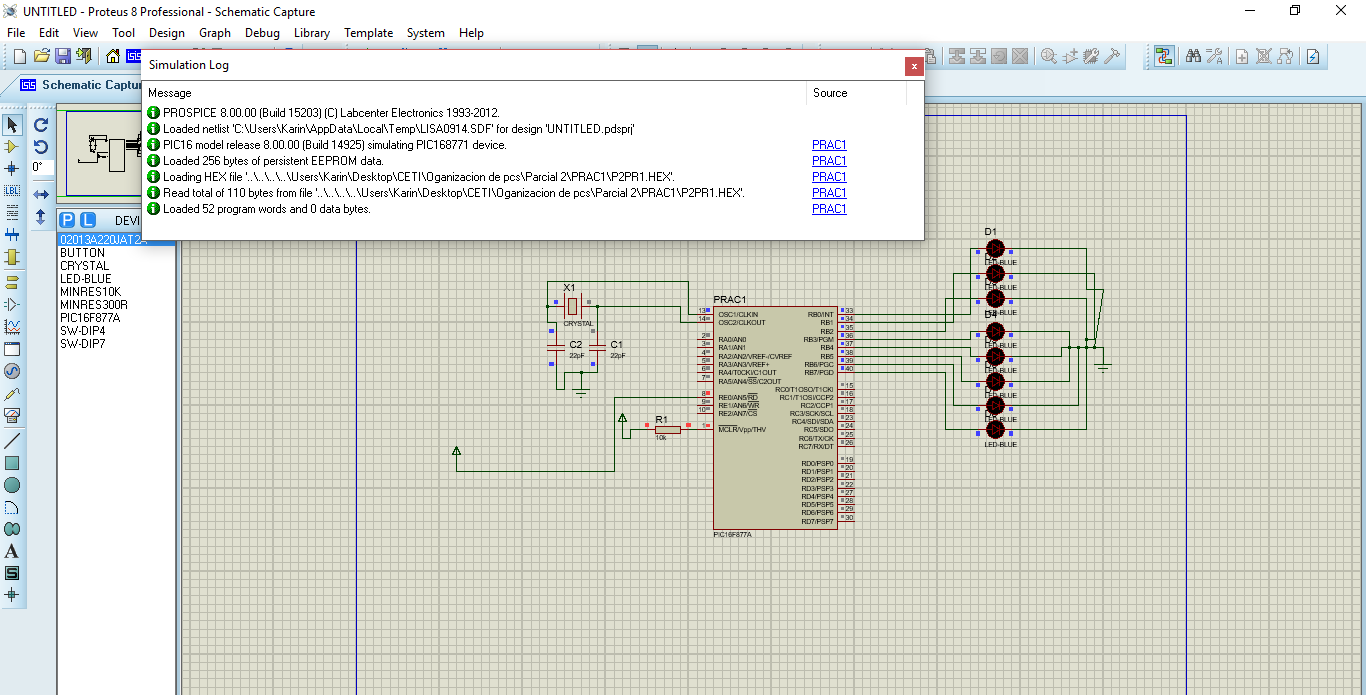
Task: Select SW-DIP7 in the devices list
Action: (83, 344)
